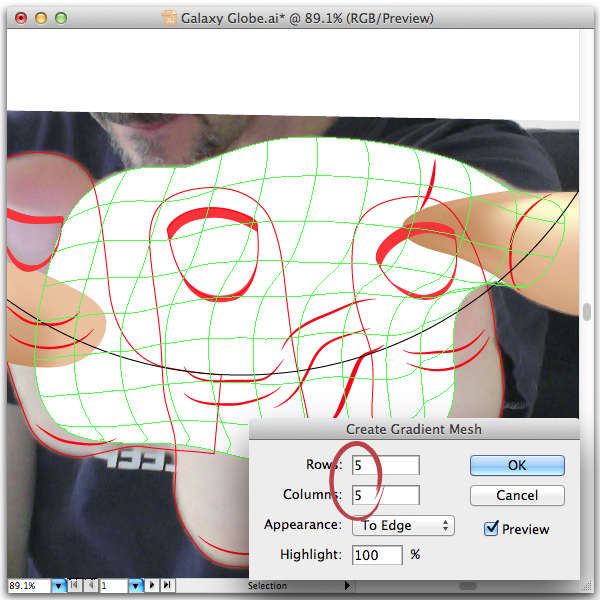Click into the Rows input field

386,465
